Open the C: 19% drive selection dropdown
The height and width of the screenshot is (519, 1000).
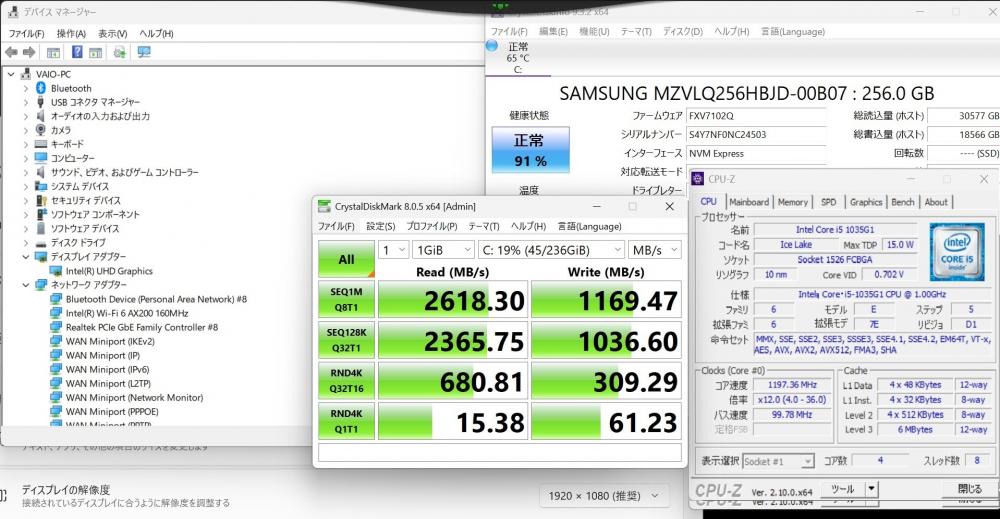(551, 250)
